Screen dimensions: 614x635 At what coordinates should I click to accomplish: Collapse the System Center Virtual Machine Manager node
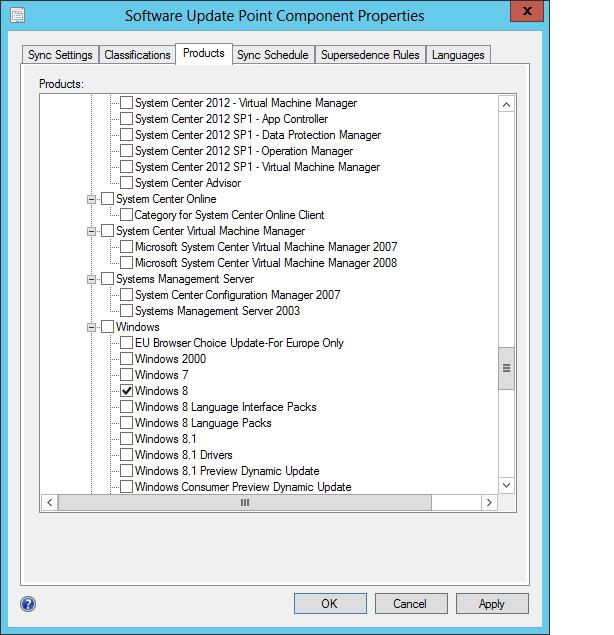pyautogui.click(x=92, y=231)
